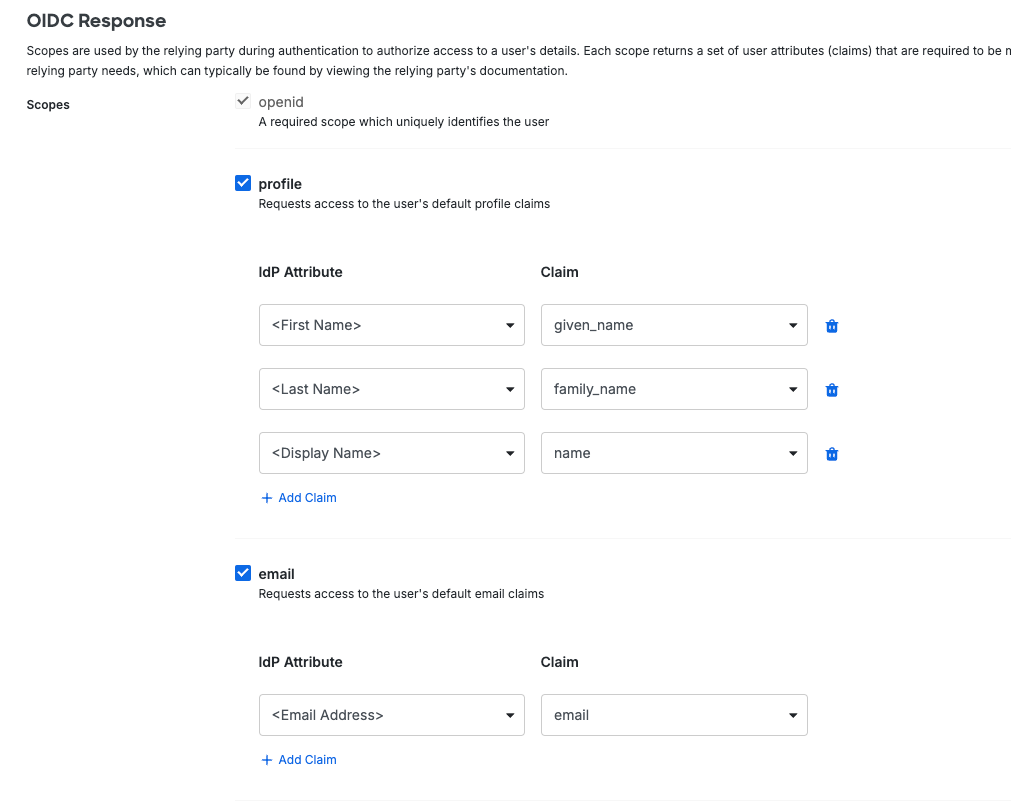Expand the <Last Name> IdP Attribute dropdown

tap(391, 389)
